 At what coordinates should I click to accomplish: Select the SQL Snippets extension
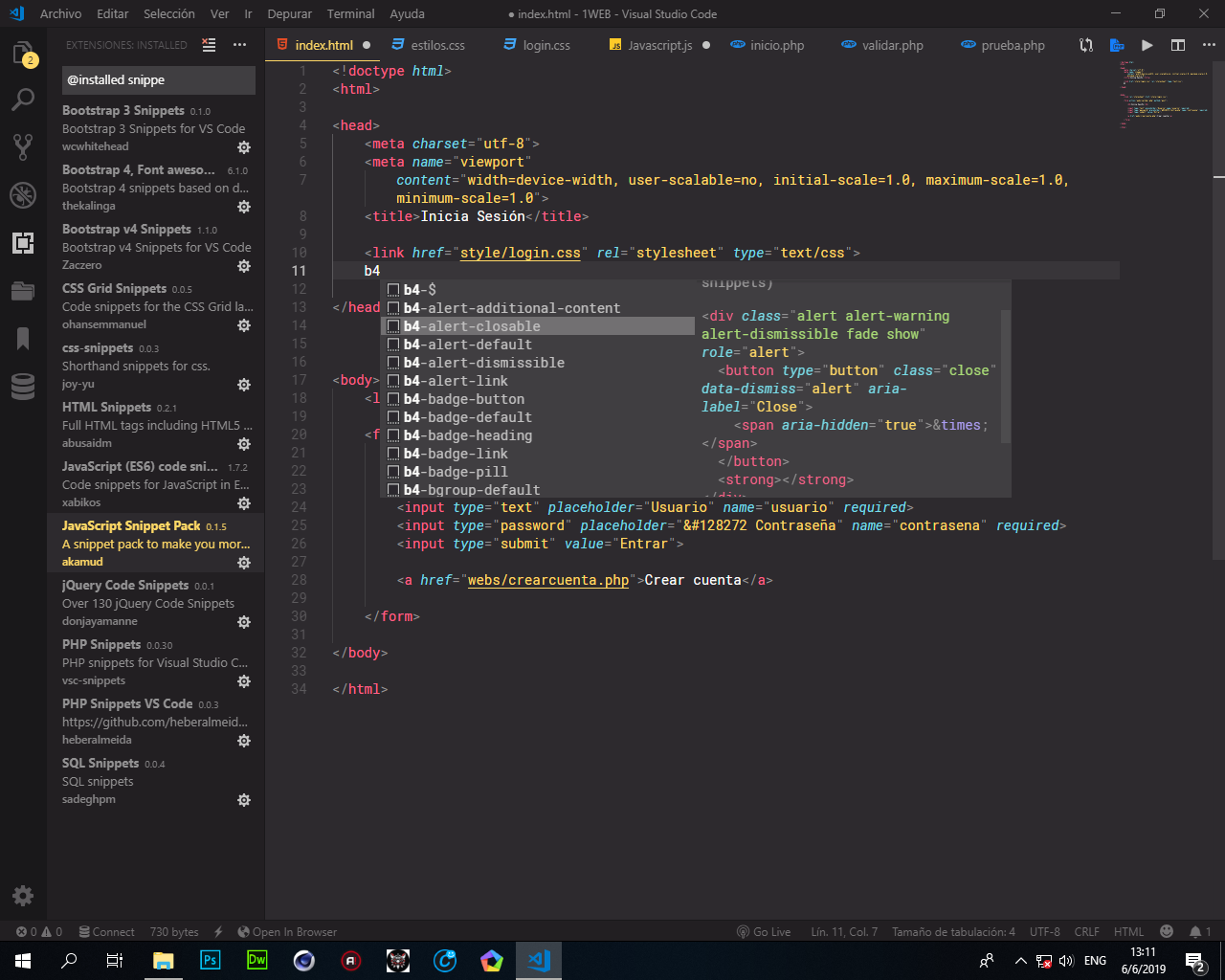tap(156, 781)
